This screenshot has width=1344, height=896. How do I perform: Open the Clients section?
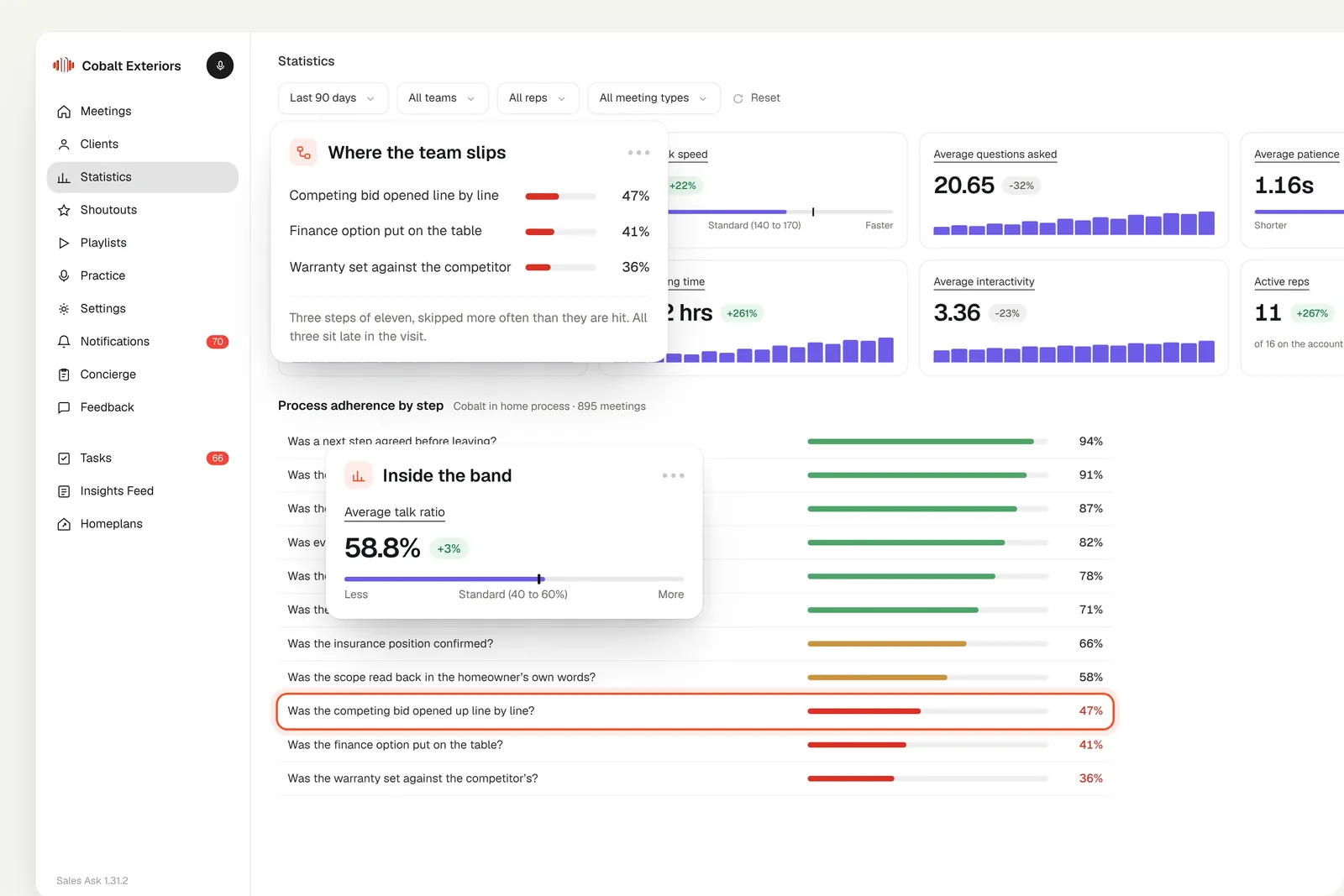143,144
